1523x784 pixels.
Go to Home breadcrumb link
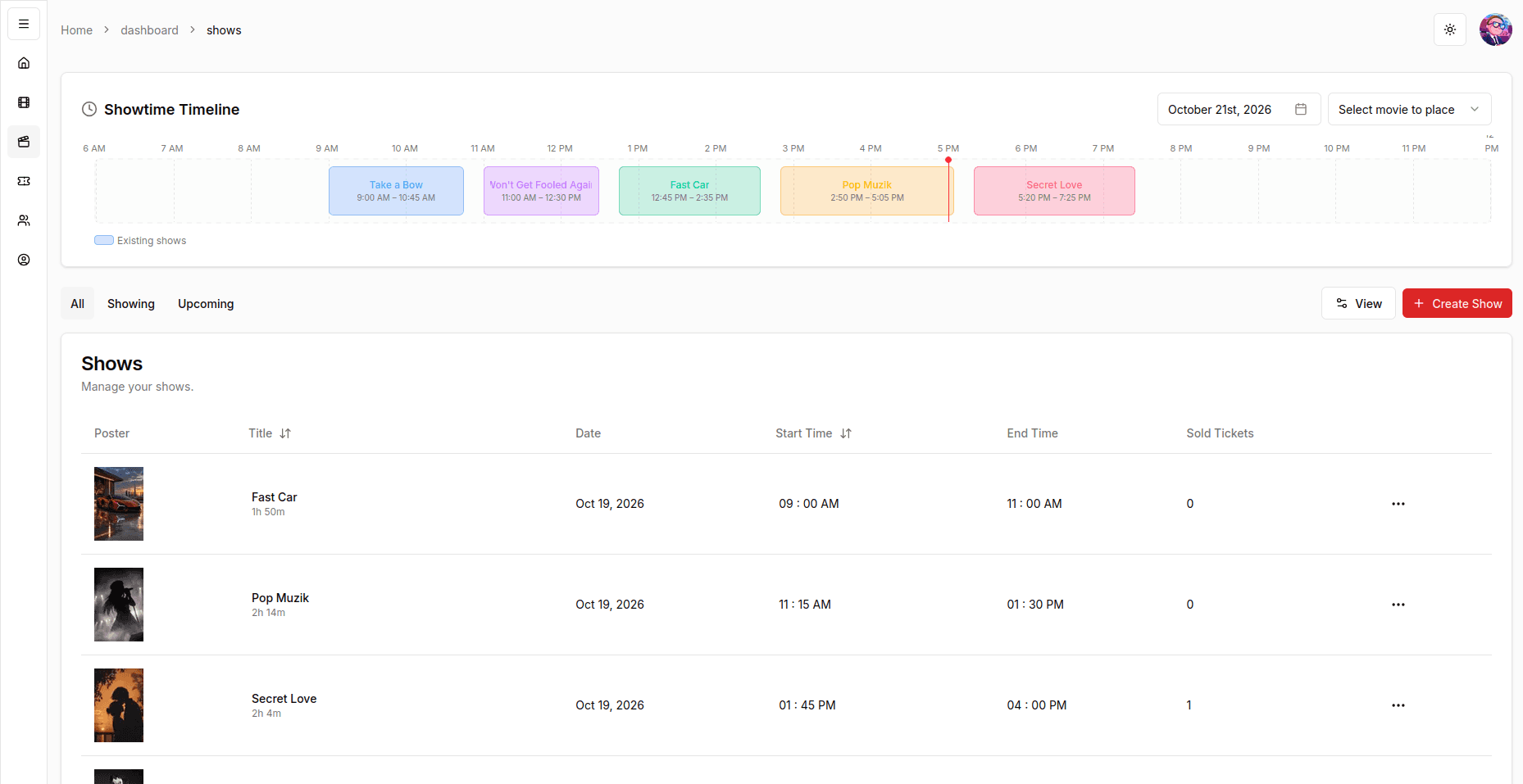point(76,30)
